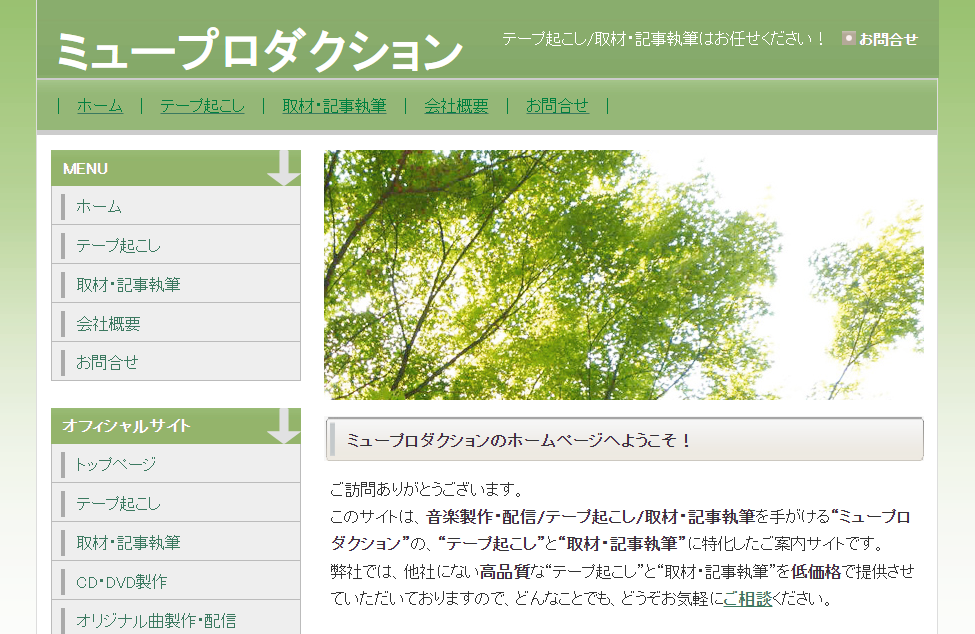Viewport: 975px width, 634px height.
Task: Select ホーム in the MENU sidebar
Action: point(99,207)
